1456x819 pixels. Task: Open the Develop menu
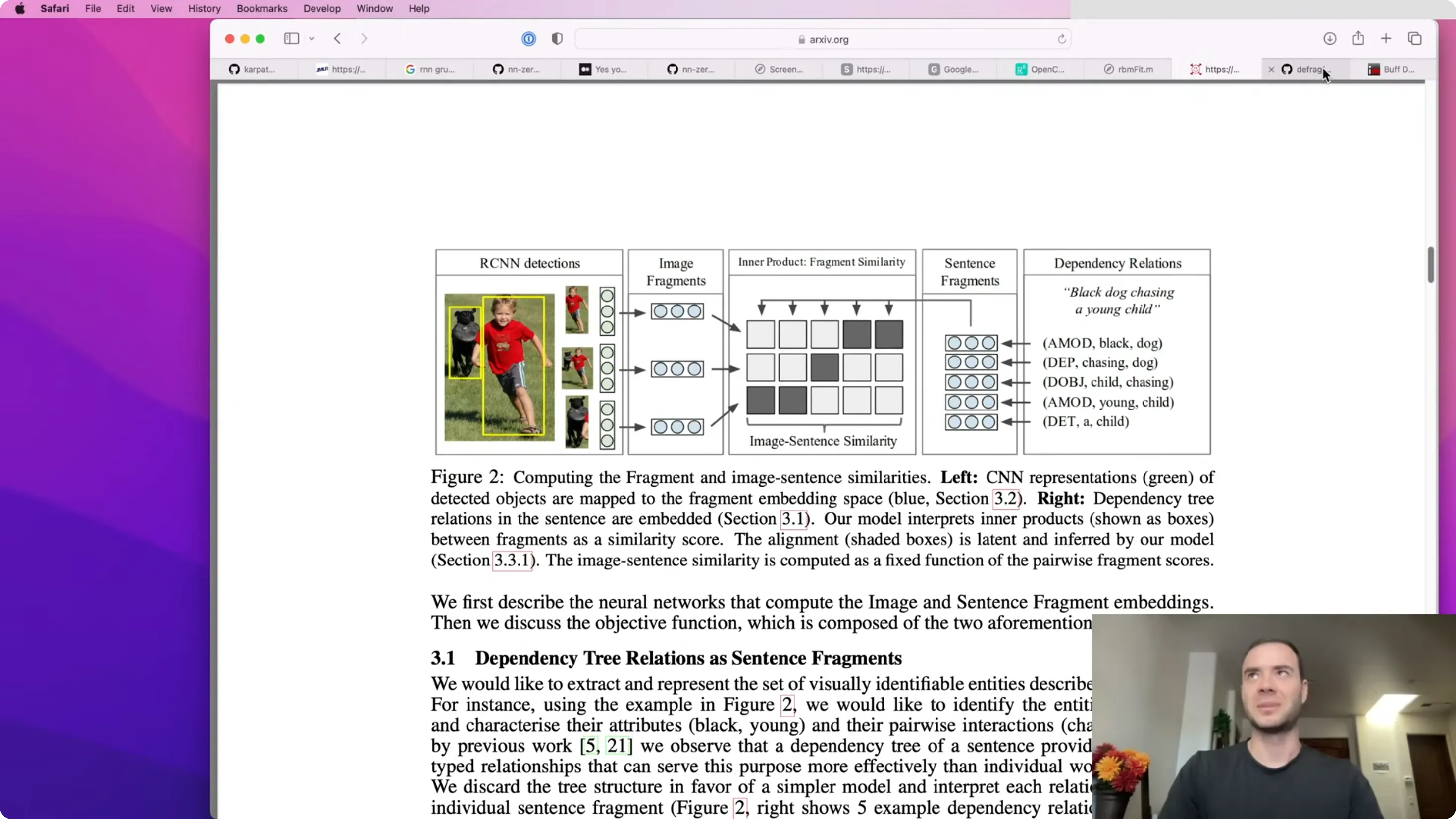pos(321,8)
